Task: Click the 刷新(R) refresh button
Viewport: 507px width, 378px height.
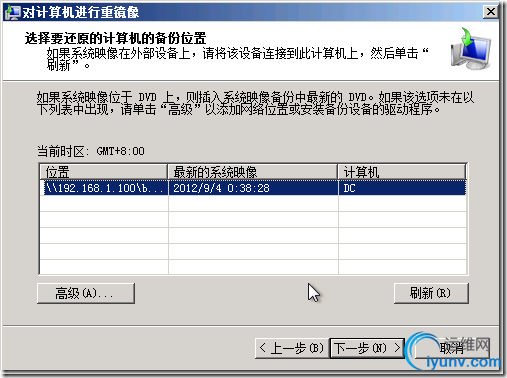Action: pos(431,293)
